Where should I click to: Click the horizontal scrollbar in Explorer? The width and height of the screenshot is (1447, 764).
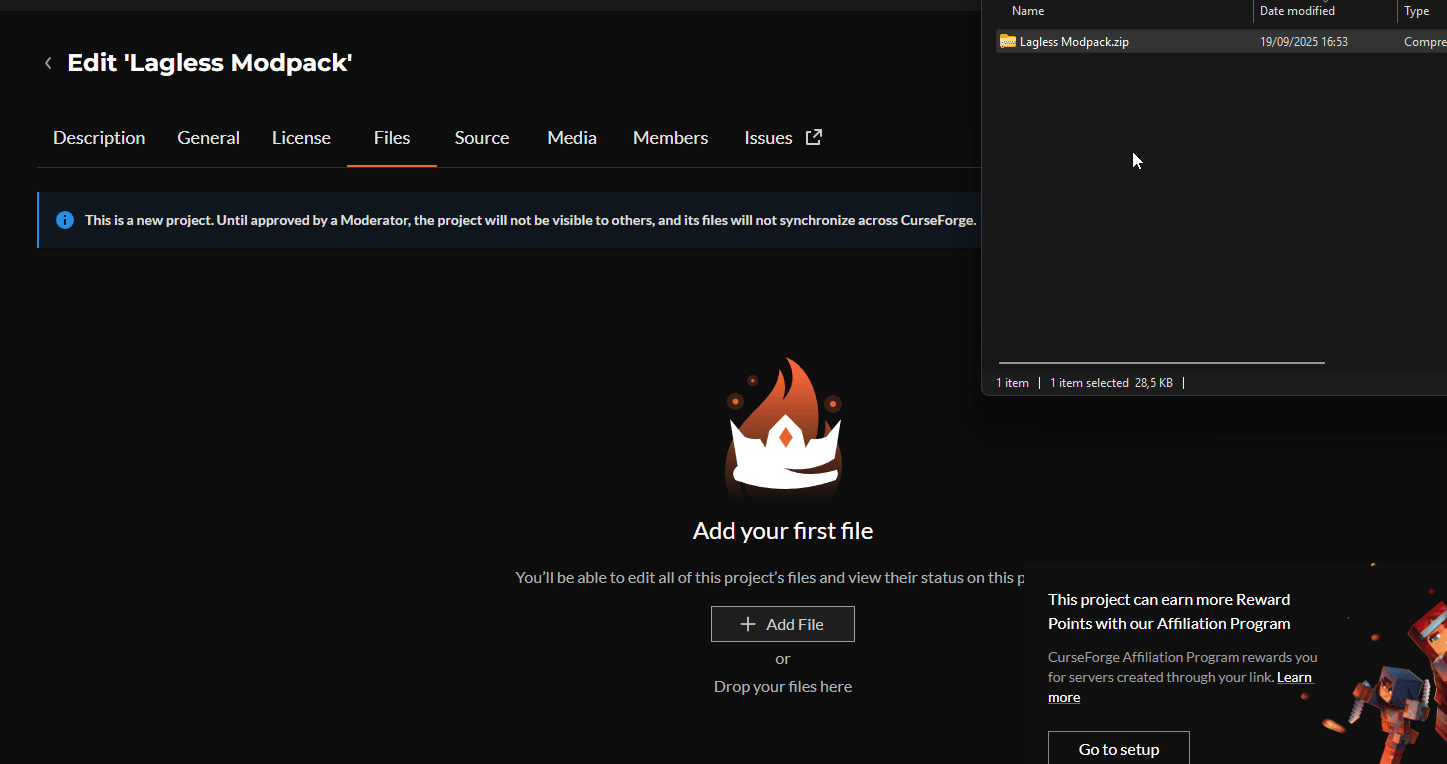click(x=1160, y=362)
